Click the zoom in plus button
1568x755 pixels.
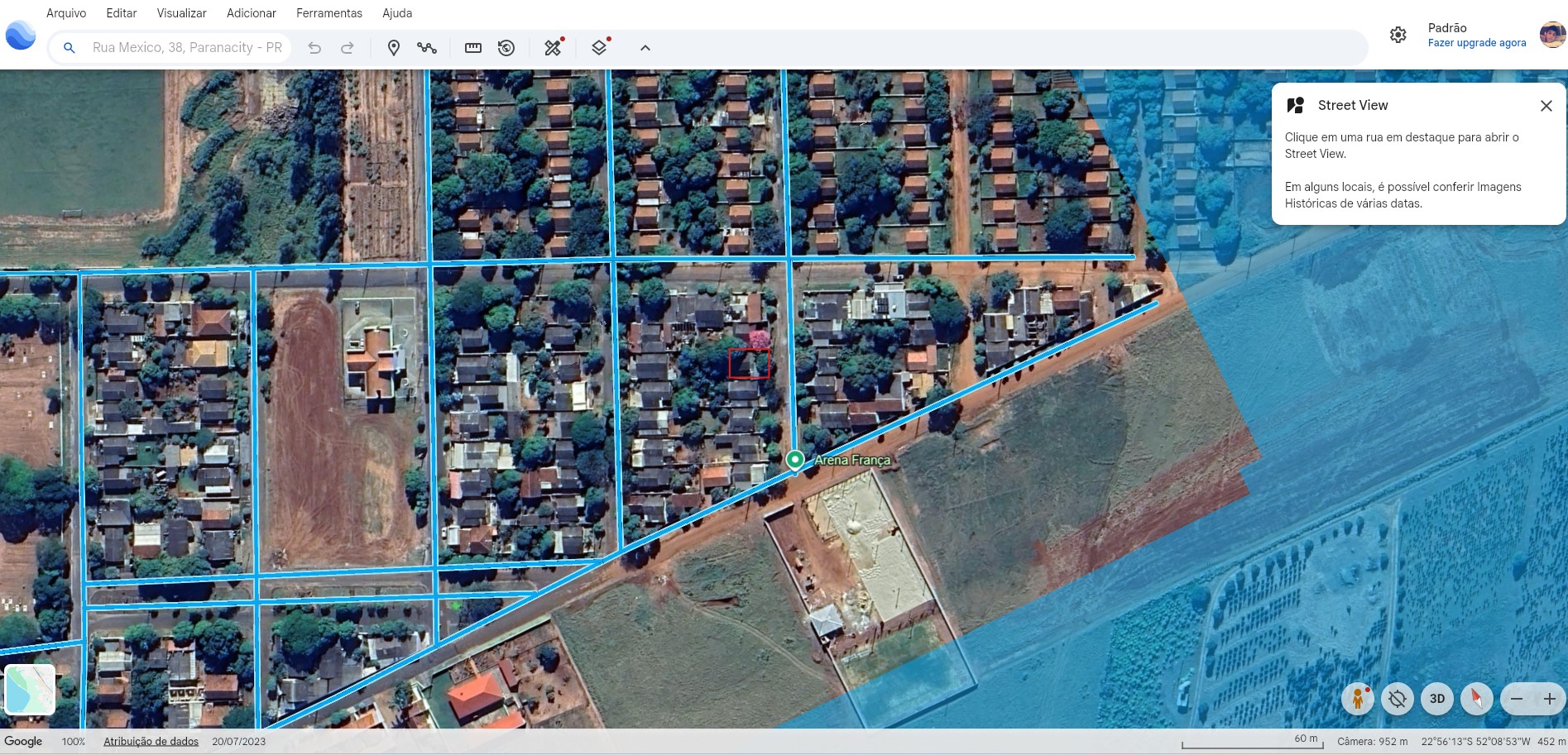click(1549, 699)
